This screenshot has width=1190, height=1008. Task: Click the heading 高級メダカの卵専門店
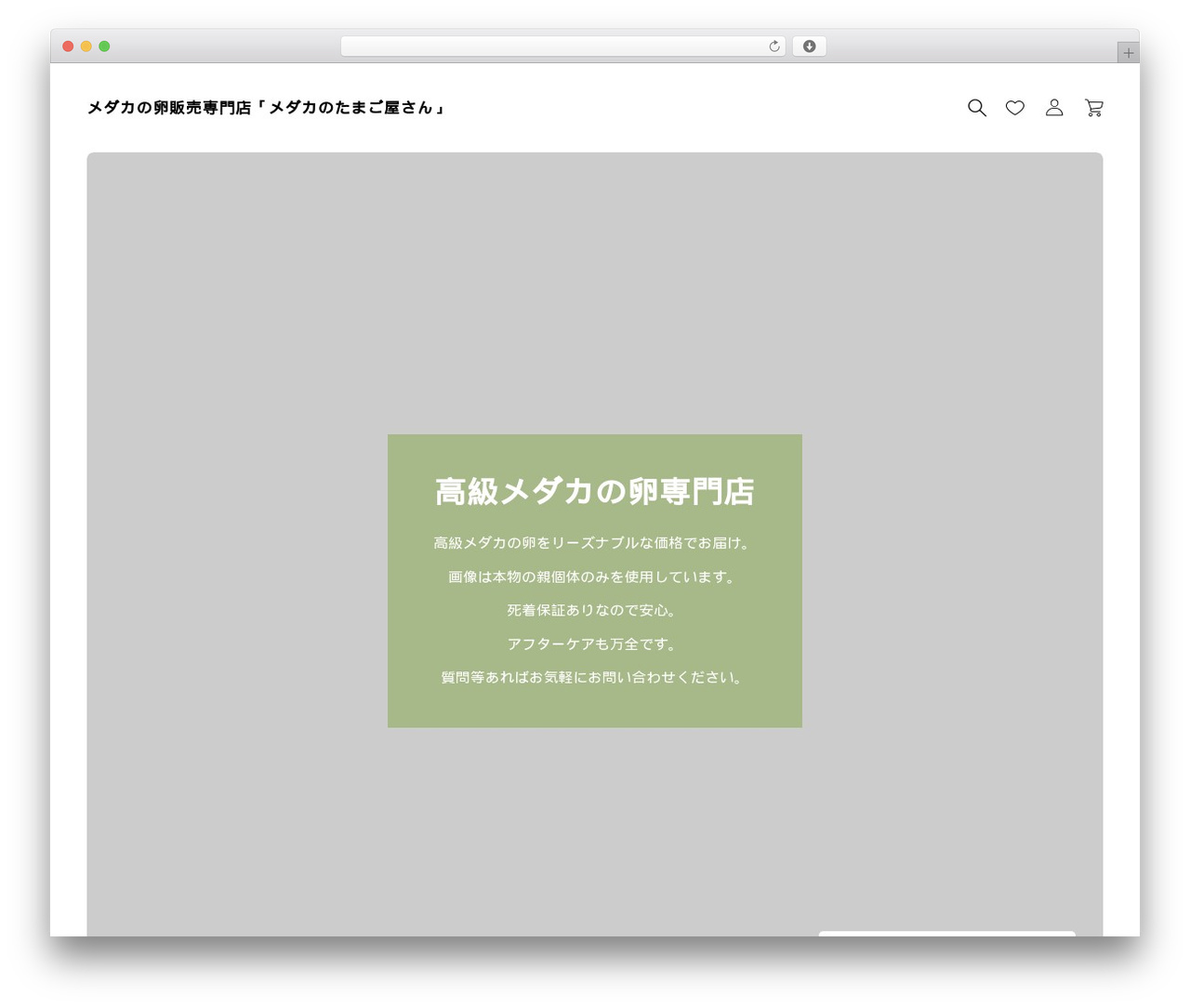[595, 492]
